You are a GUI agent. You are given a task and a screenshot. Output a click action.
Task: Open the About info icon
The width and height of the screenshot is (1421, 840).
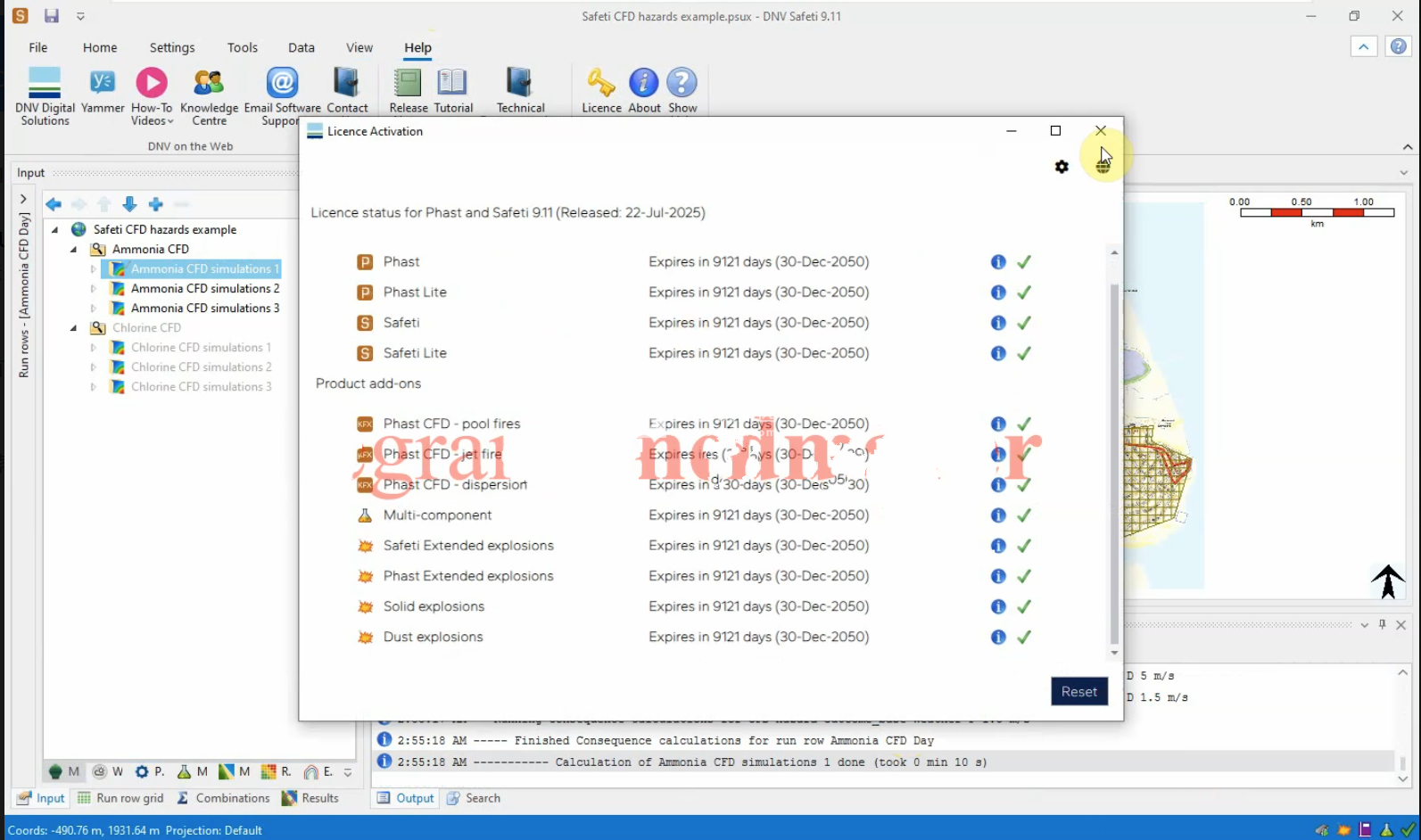pos(643,83)
